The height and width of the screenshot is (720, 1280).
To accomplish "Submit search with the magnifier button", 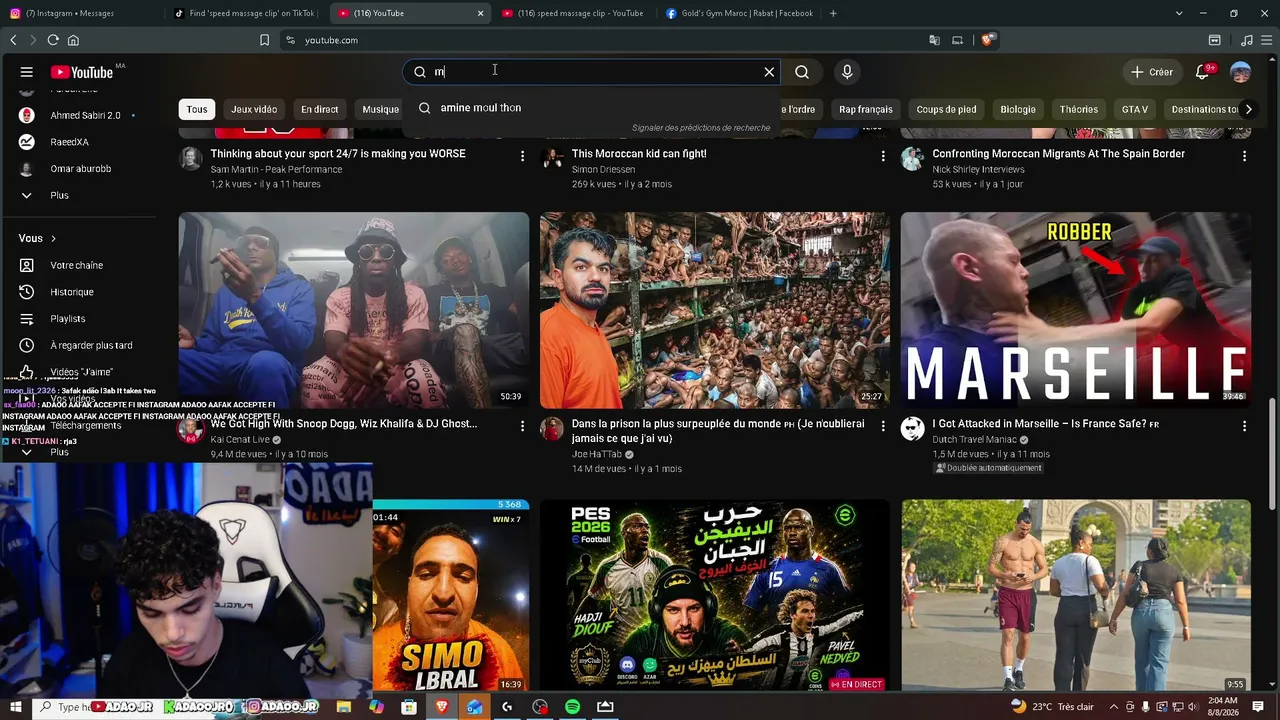I will click(x=802, y=72).
